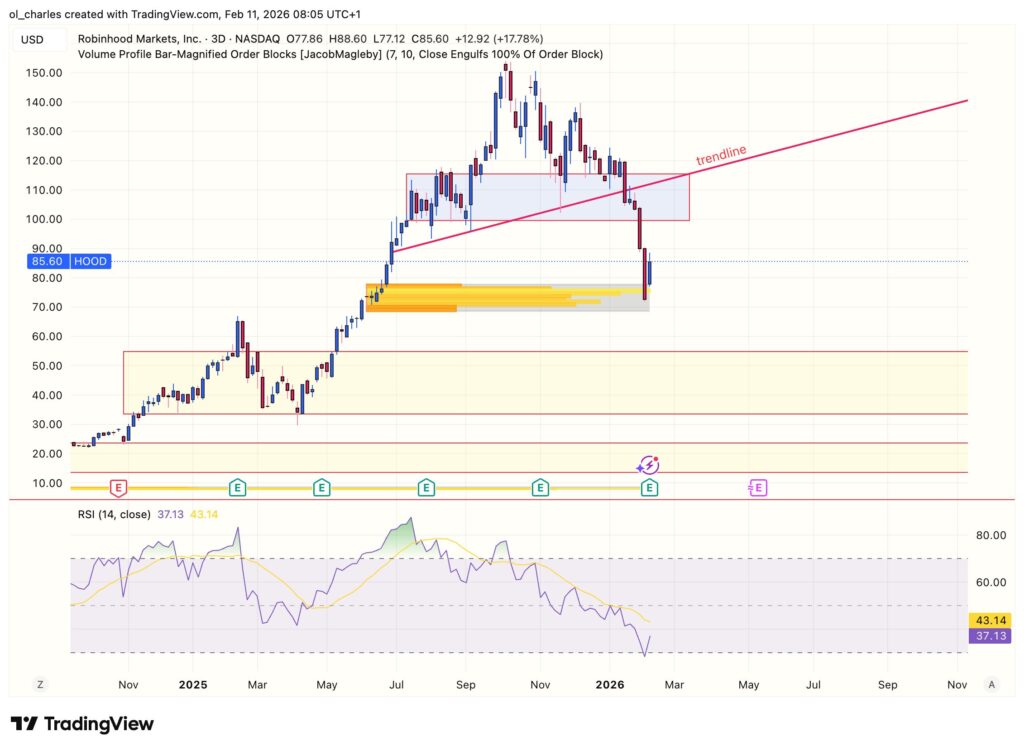Click the red missed-earnings "E" marker below the chart
The width and height of the screenshot is (1024, 751).
118,488
